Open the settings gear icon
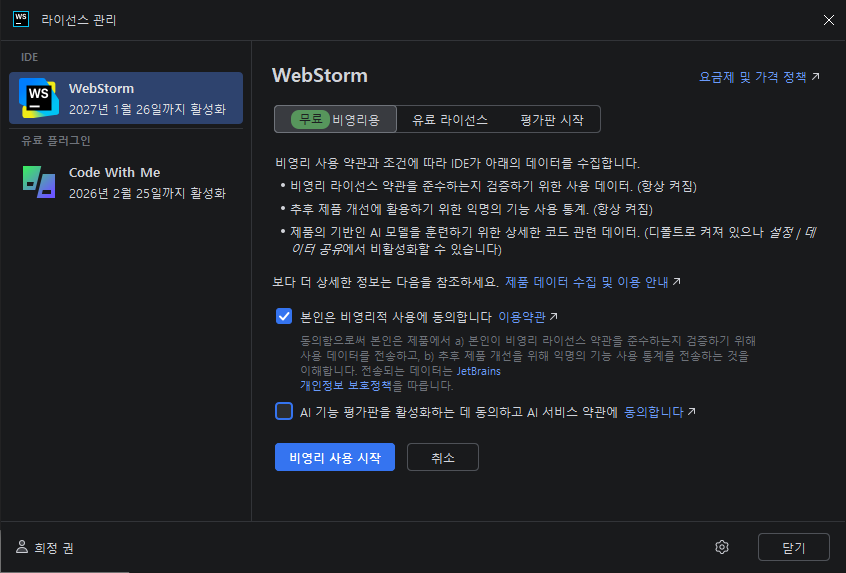The width and height of the screenshot is (846, 573). (x=722, y=547)
